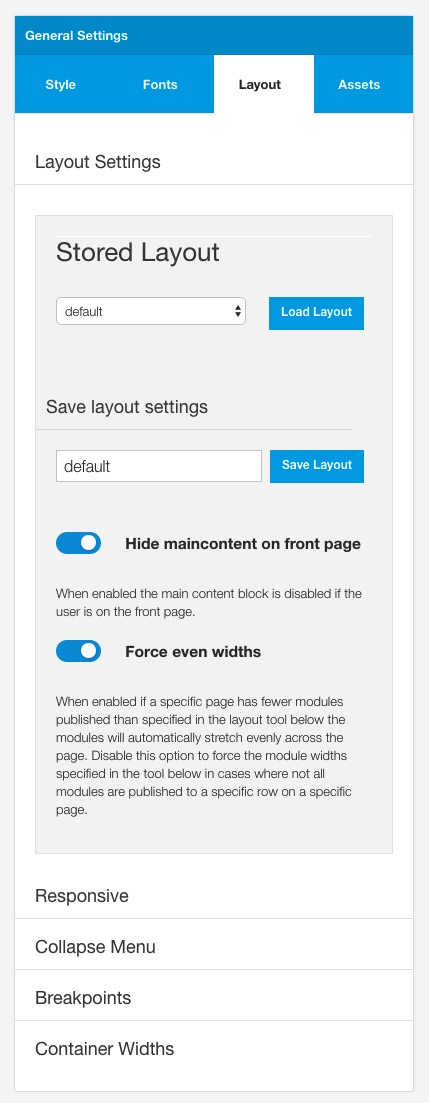The image size is (429, 1103).
Task: Expand the Collapse Menu section
Action: [214, 947]
